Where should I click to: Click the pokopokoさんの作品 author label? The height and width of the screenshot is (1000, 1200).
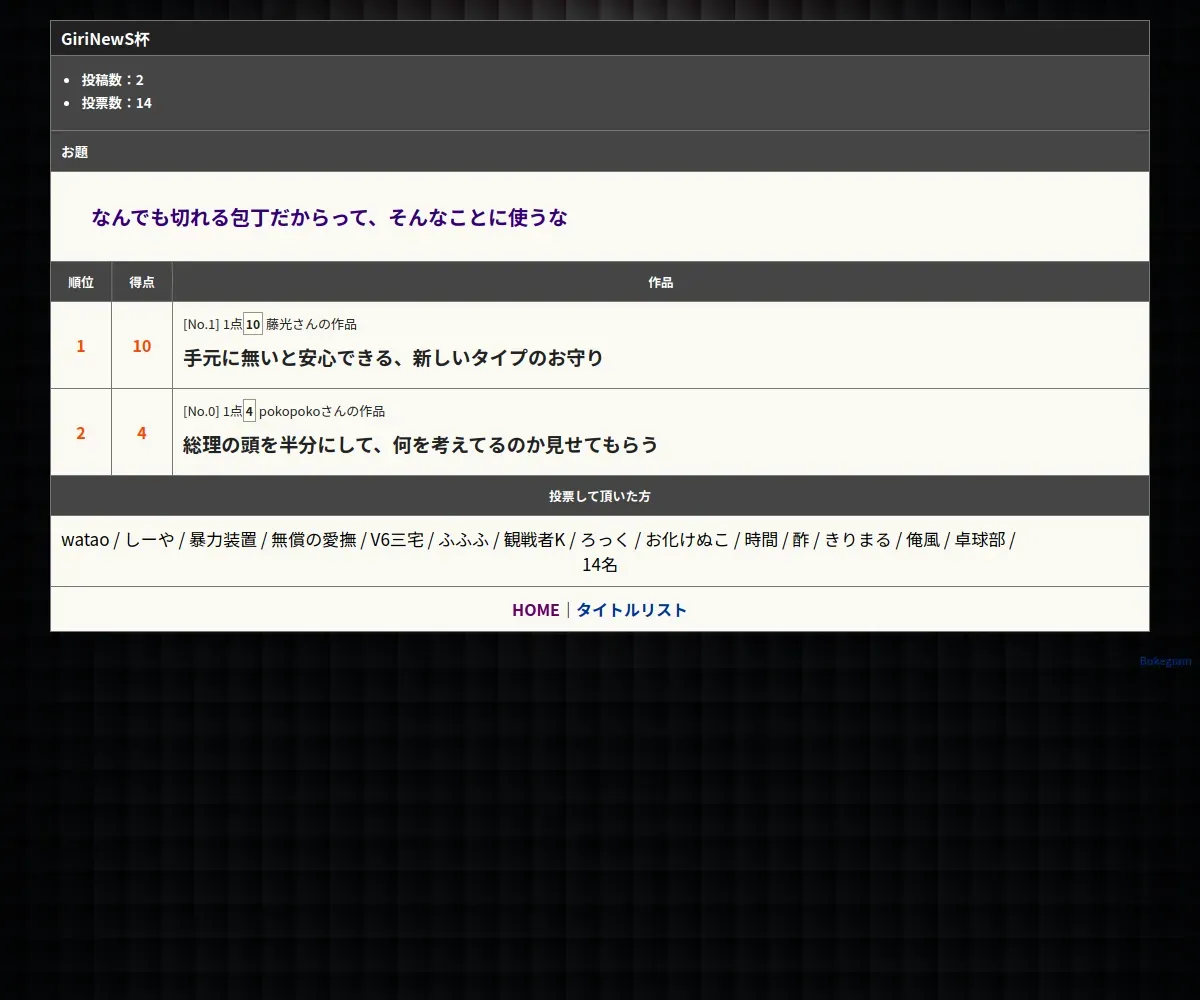322,411
